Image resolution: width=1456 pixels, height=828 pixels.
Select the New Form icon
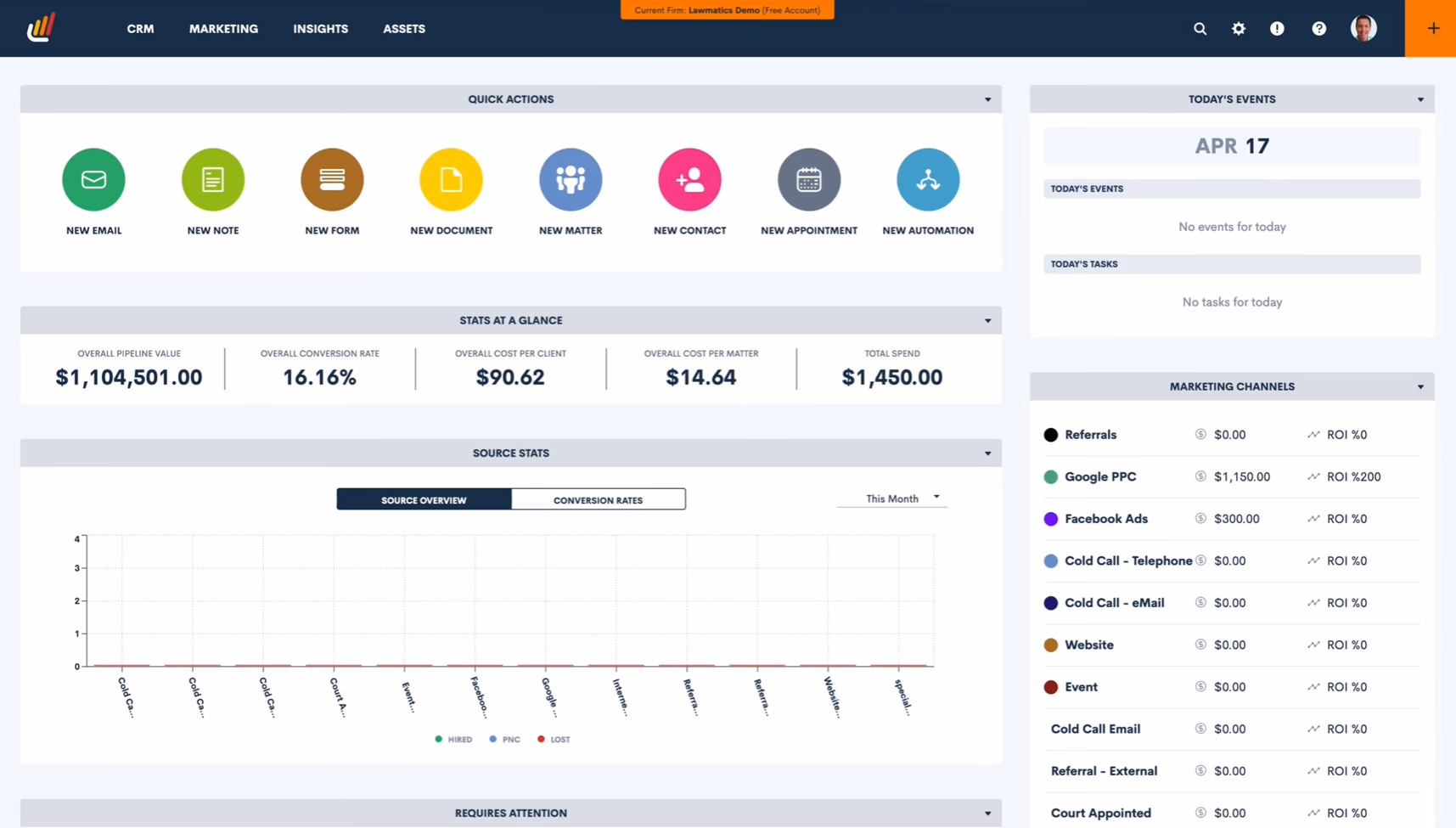click(332, 179)
